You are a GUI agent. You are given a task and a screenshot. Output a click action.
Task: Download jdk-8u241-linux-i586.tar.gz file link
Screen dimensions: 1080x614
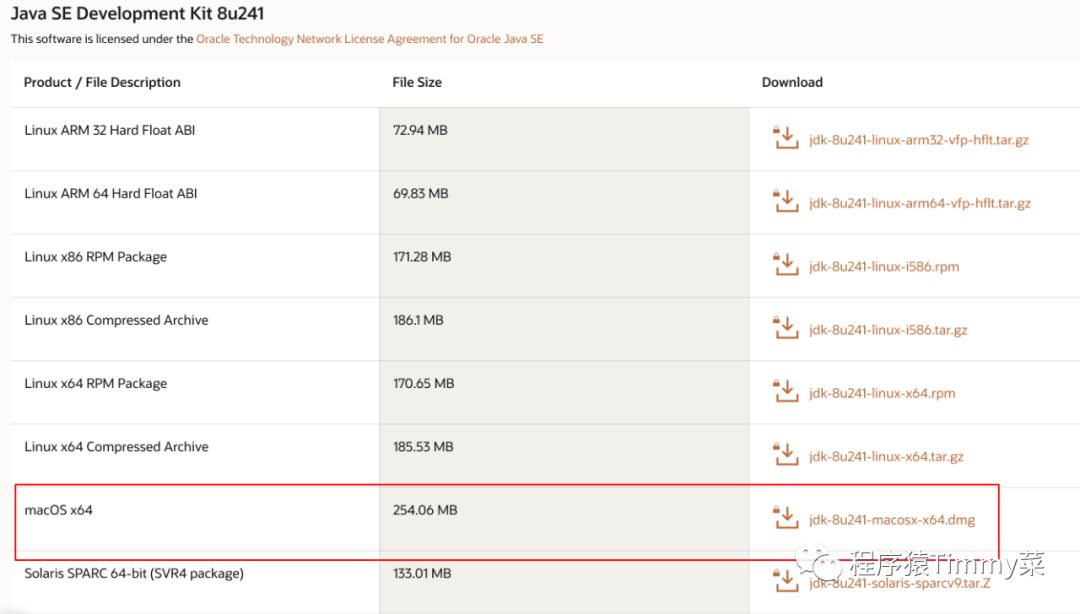point(888,330)
